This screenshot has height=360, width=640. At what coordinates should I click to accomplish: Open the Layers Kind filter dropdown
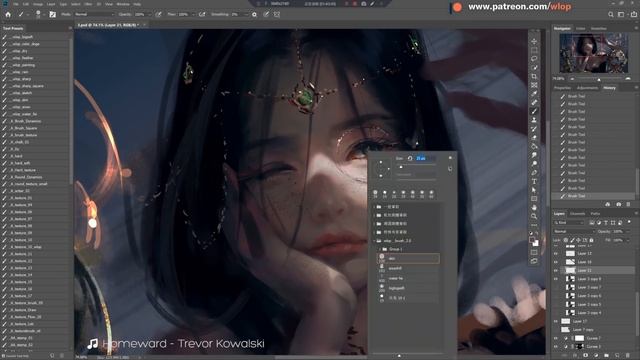569,223
